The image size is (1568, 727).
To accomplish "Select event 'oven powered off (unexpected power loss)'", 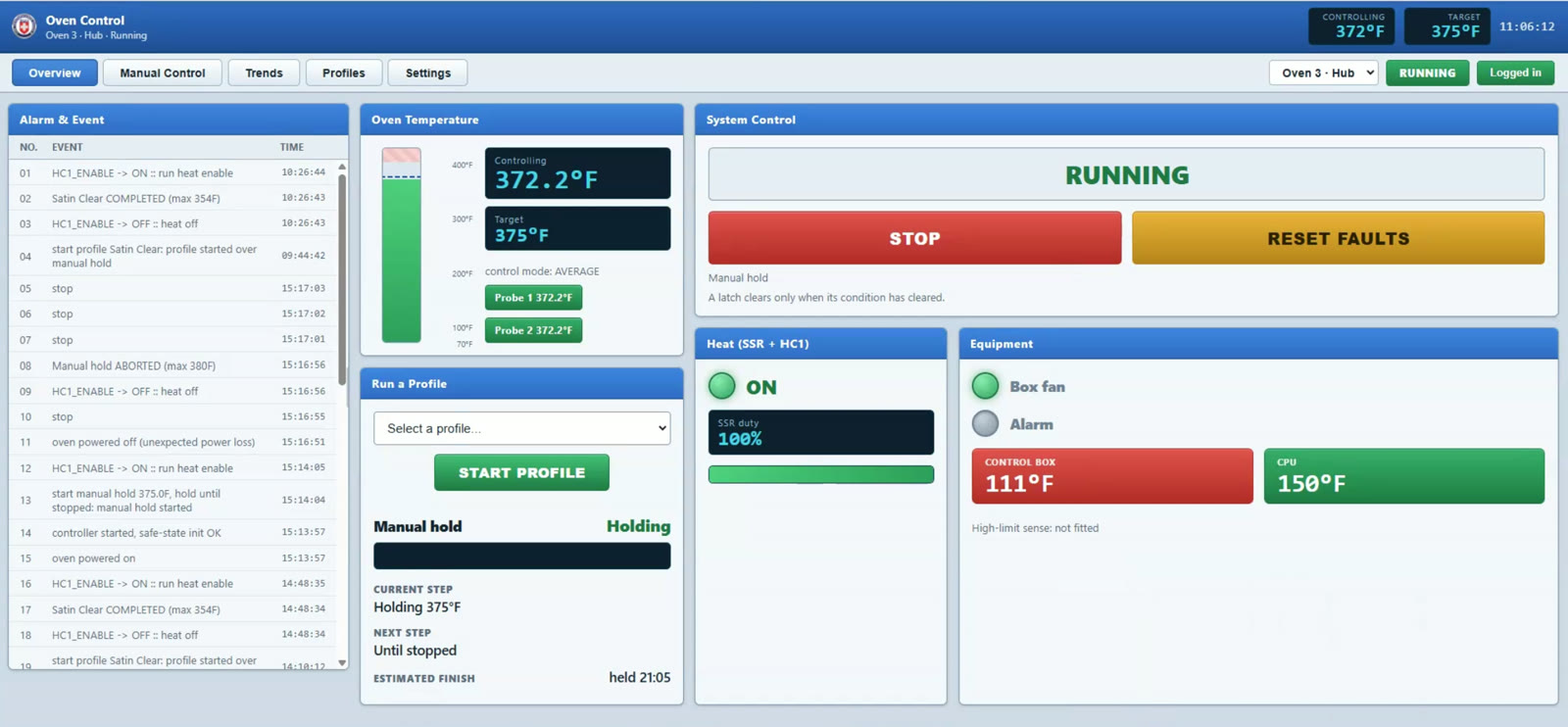I will click(x=174, y=442).
